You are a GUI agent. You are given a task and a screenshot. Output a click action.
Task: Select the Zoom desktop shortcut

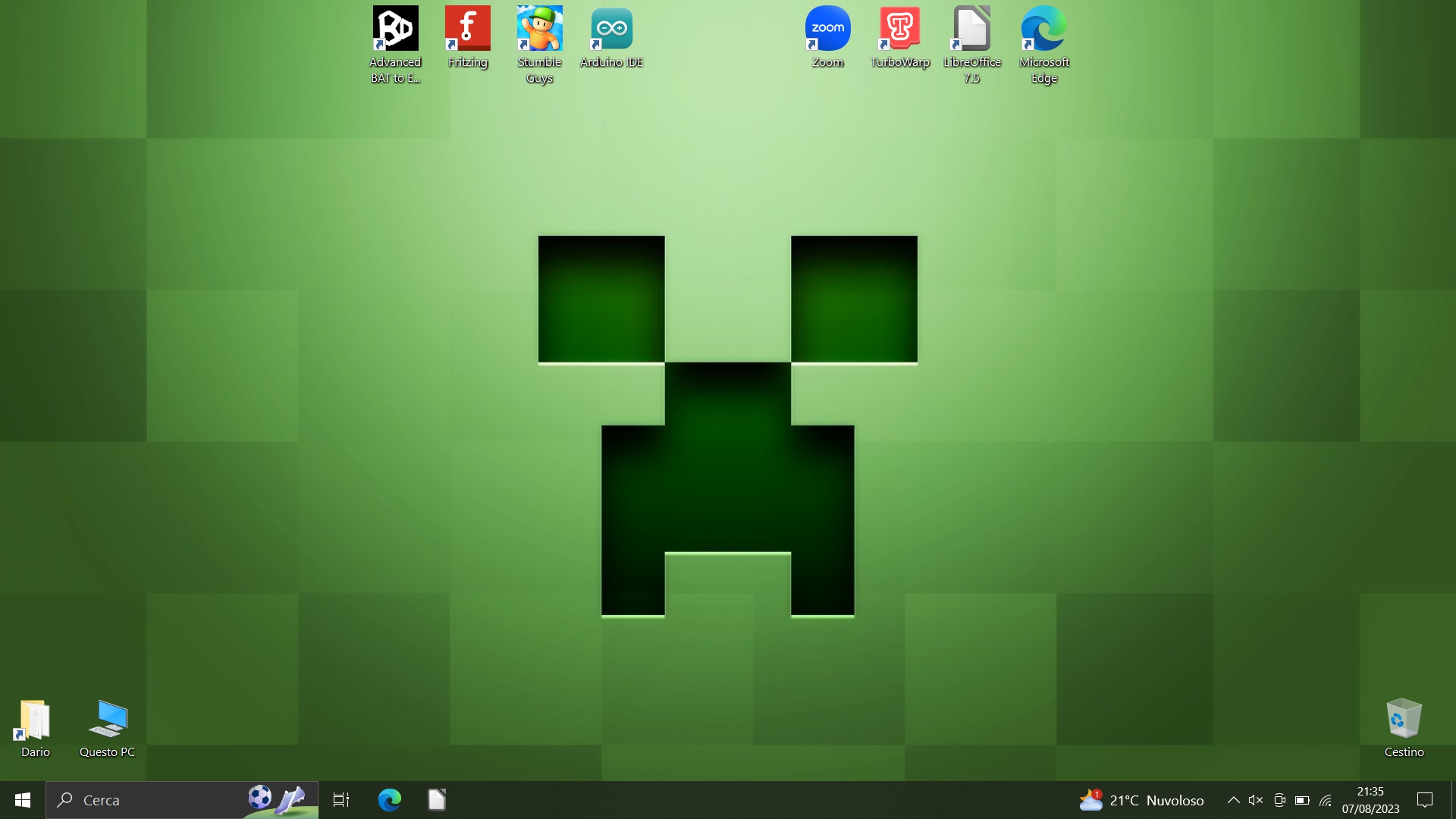(x=827, y=30)
